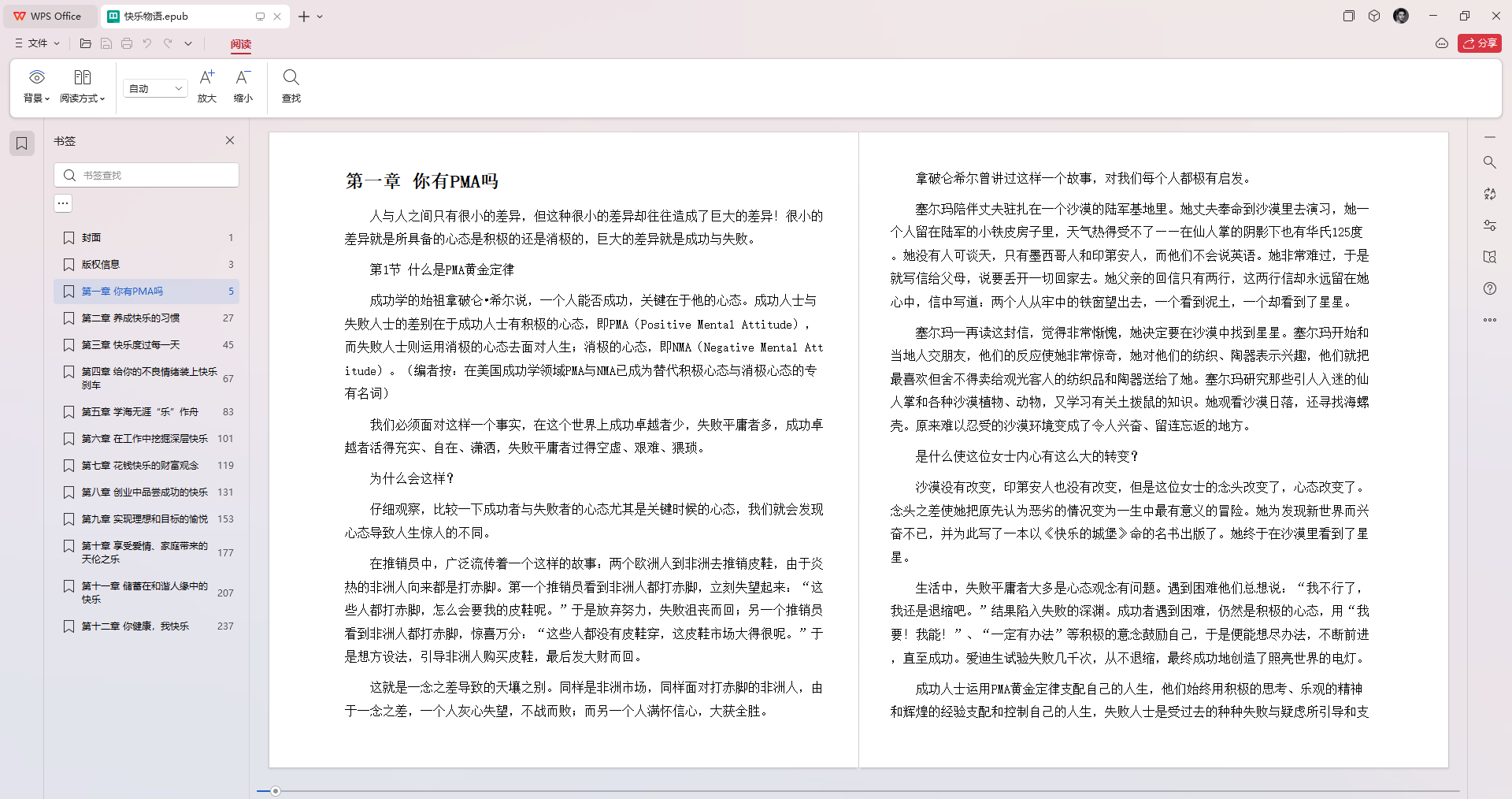
Task: Close the 书签 bookmark panel
Action: (x=229, y=140)
